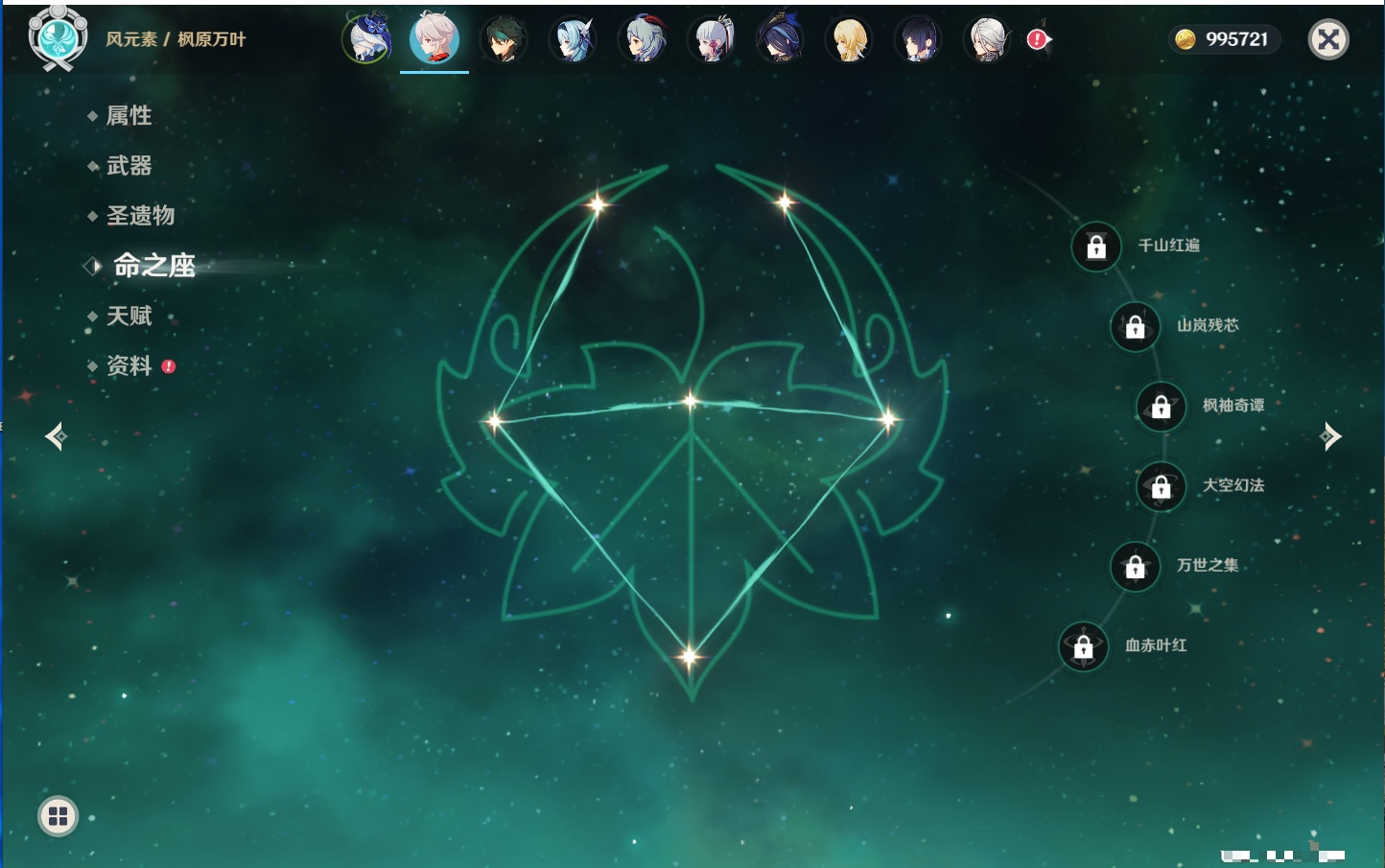Go to the next character with the right arrow
This screenshot has height=868, width=1385.
click(x=1330, y=436)
